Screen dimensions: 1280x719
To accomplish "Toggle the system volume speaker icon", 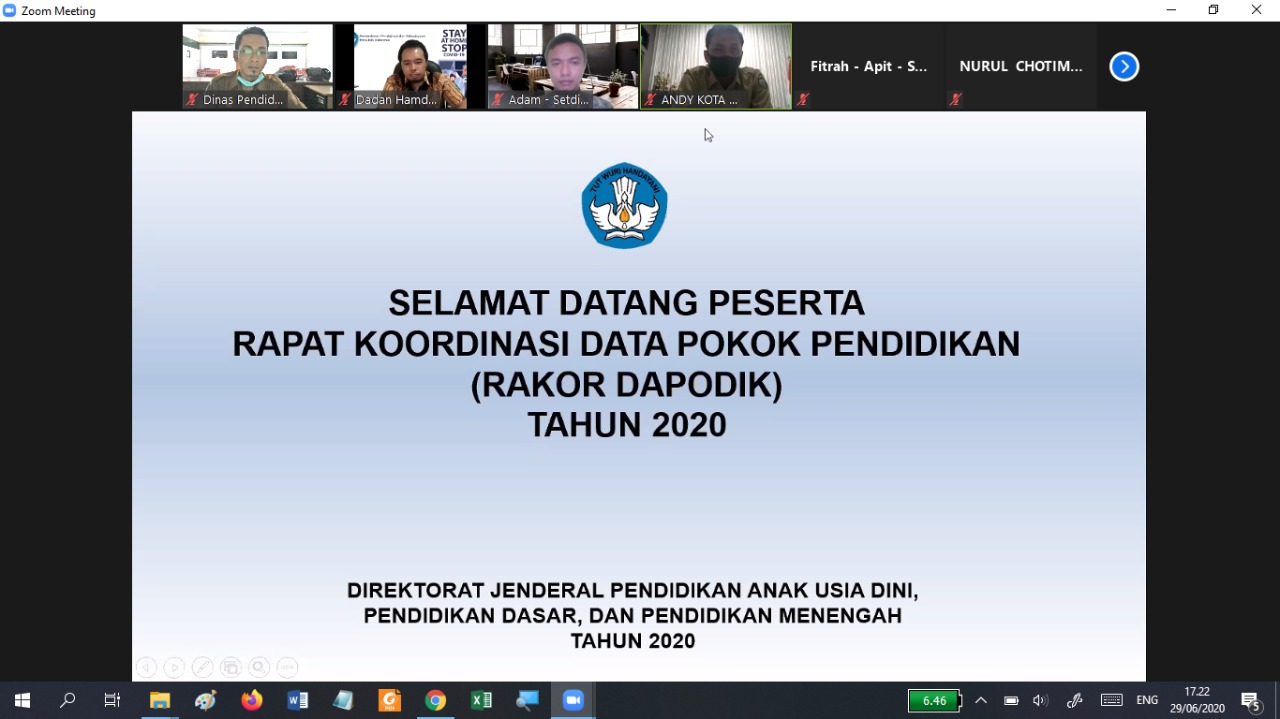I will click(1040, 700).
